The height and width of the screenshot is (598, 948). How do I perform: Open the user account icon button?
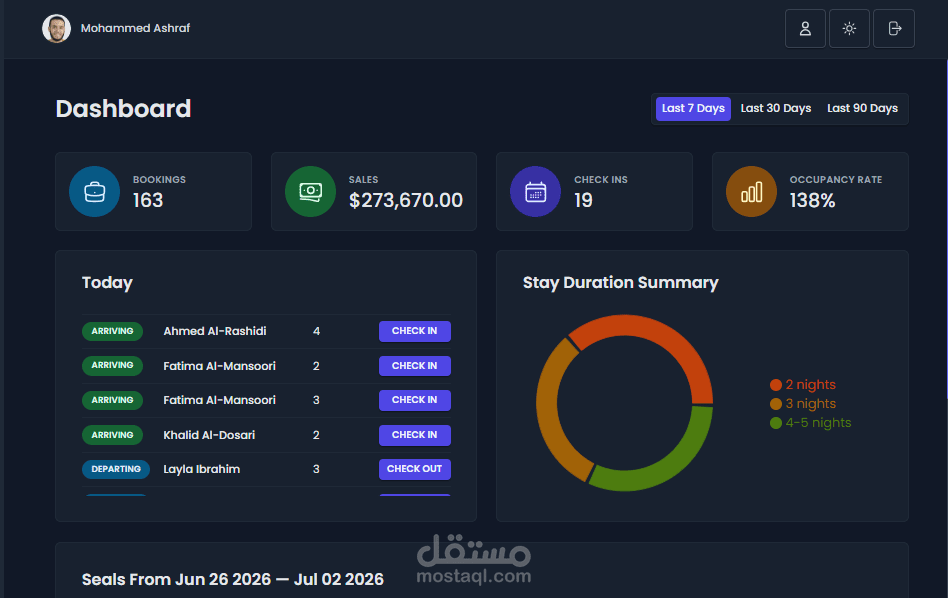[805, 28]
